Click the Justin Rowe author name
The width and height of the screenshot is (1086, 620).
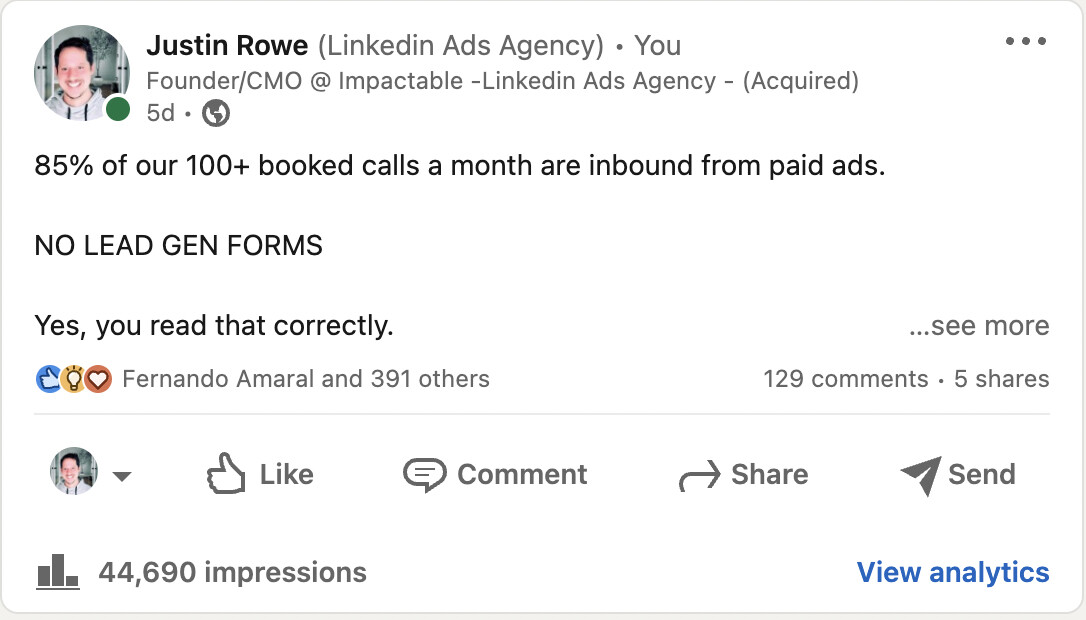click(227, 46)
